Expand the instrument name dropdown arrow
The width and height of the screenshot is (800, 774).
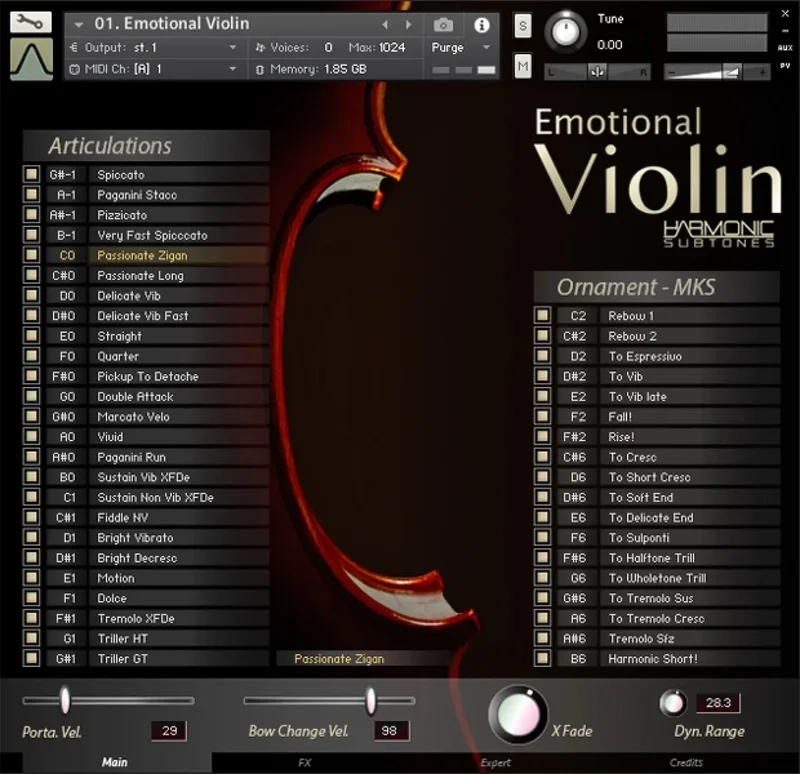point(79,24)
